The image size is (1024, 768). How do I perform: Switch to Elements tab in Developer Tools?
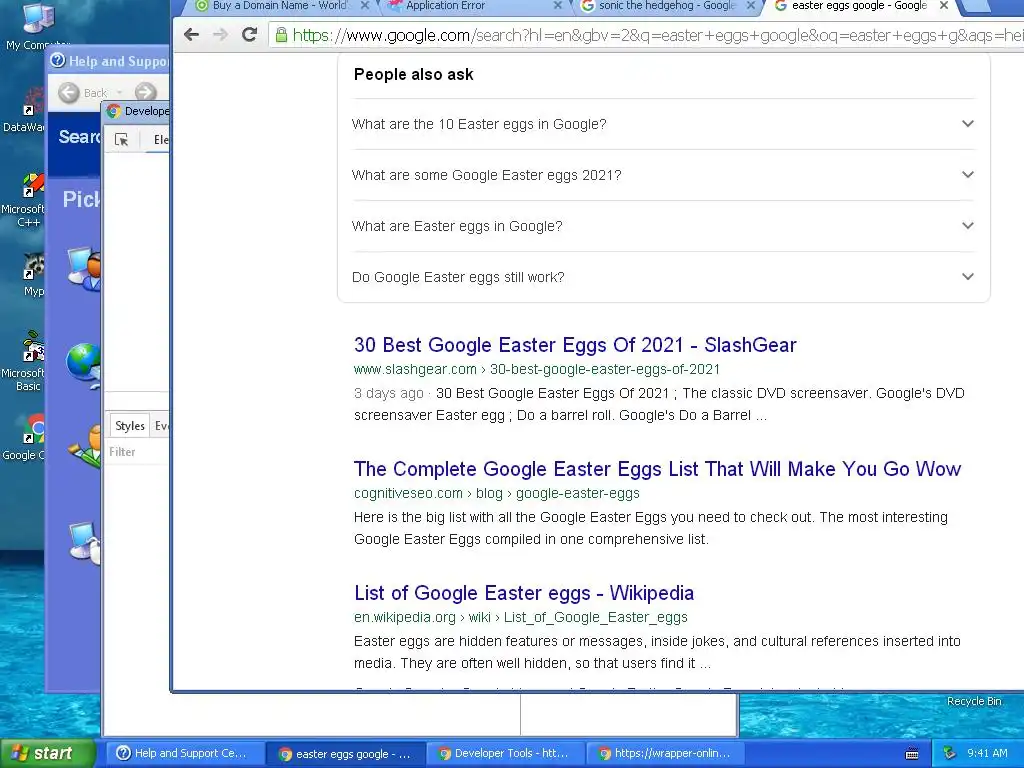[x=161, y=140]
